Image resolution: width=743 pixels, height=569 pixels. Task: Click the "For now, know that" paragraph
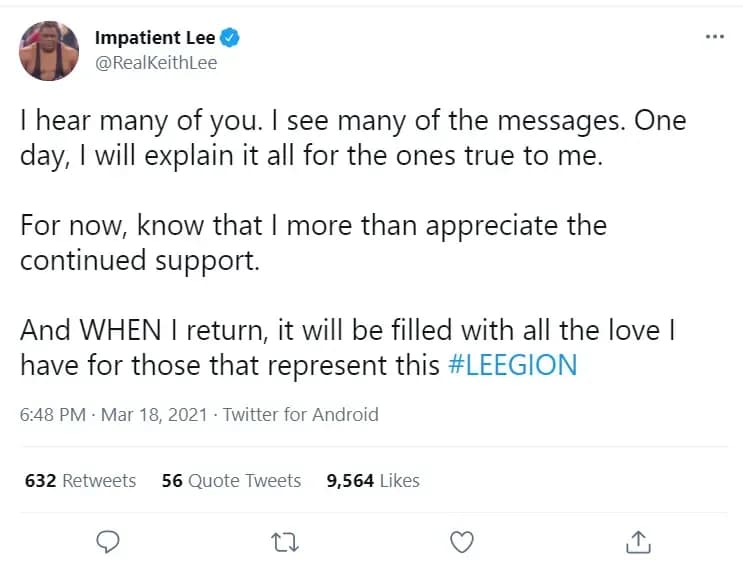[x=313, y=225]
